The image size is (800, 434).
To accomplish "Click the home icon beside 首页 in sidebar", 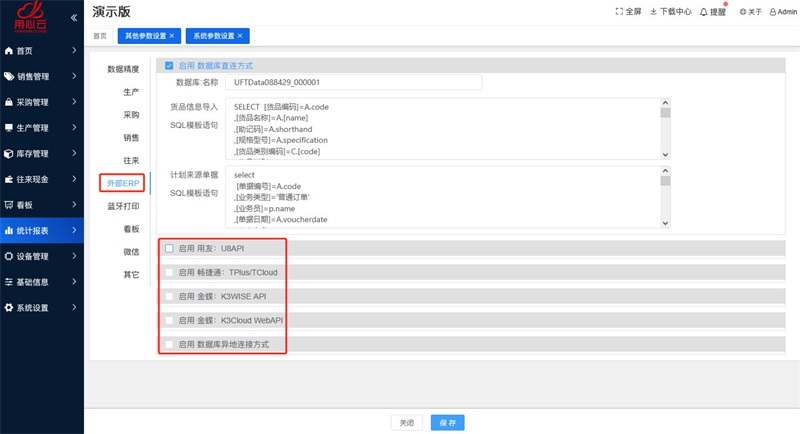I will [9, 51].
